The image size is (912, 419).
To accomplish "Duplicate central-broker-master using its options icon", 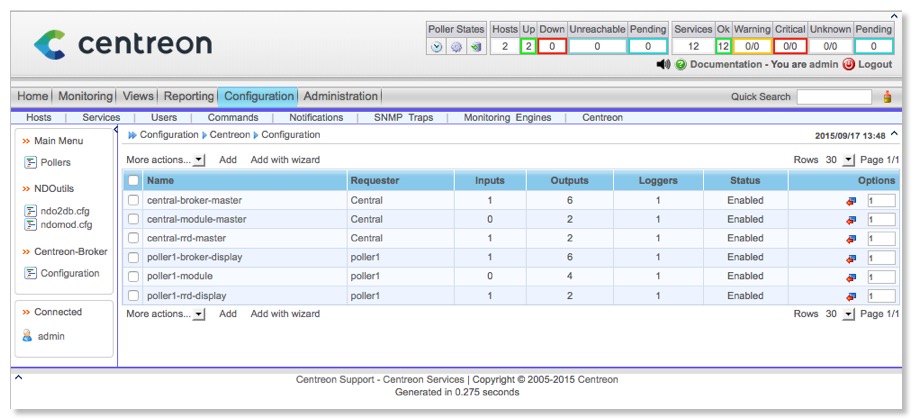I will [x=851, y=201].
